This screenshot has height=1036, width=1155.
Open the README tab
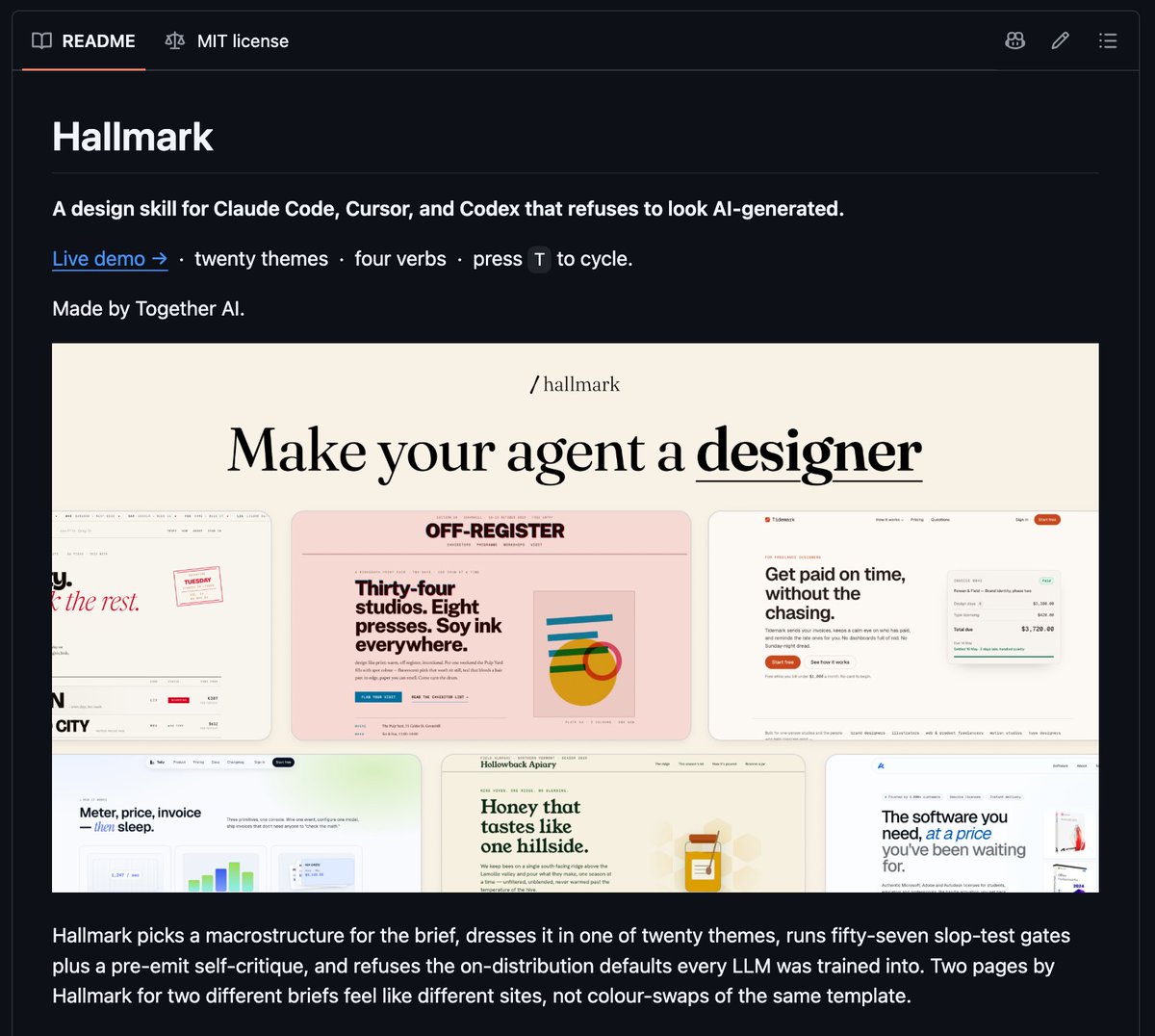coord(84,40)
